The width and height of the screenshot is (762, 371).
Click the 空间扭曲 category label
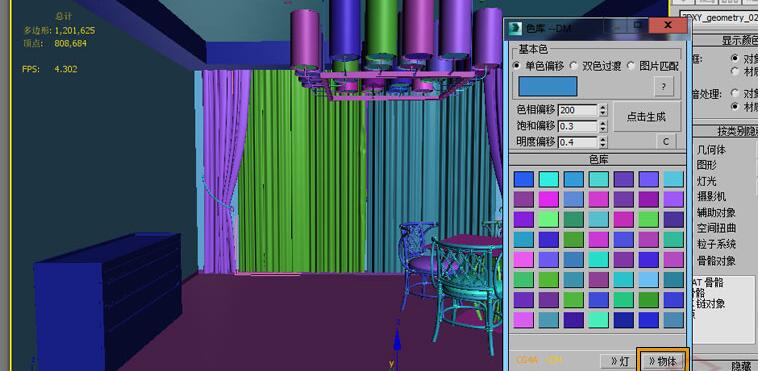[x=716, y=228]
